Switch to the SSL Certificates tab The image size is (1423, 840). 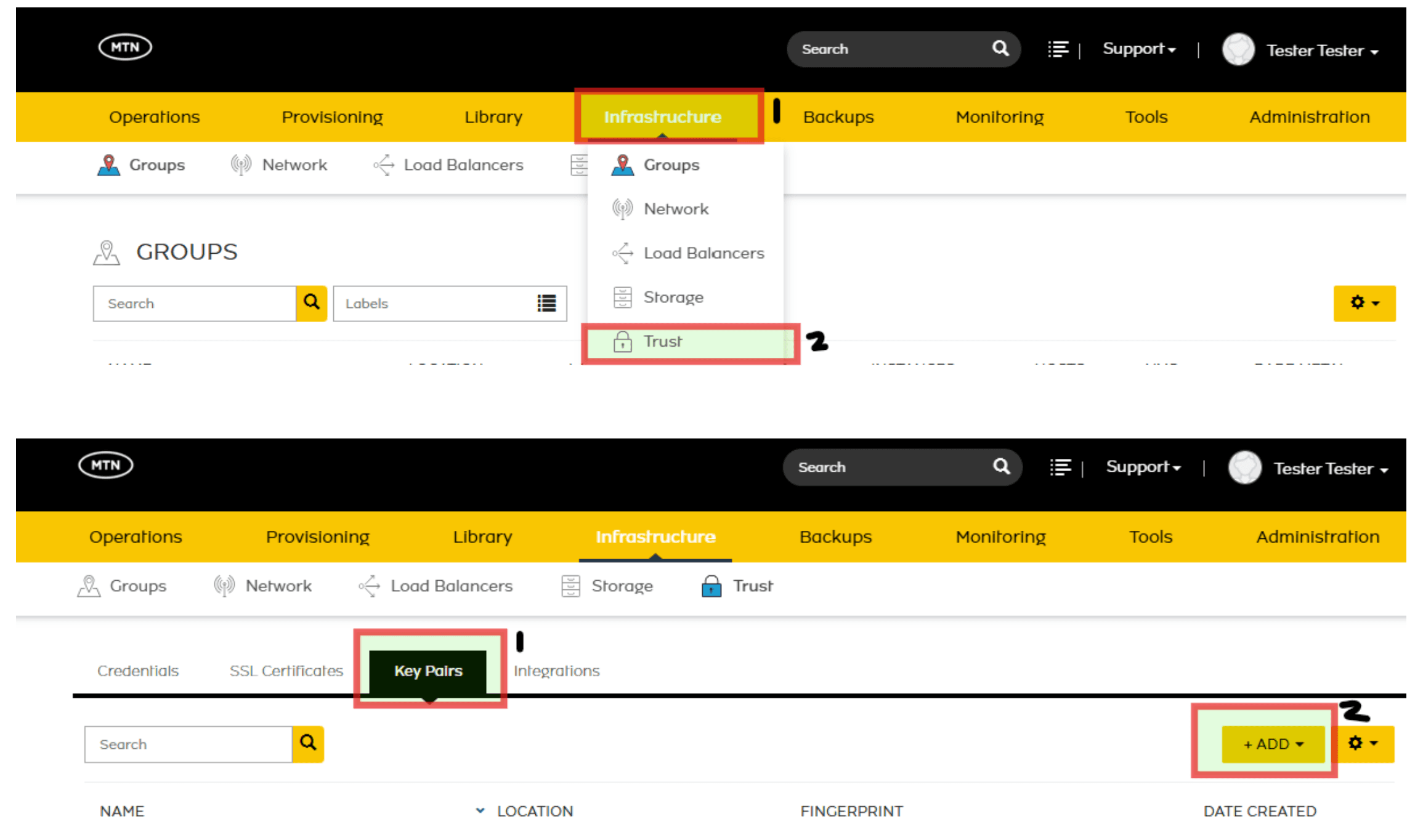(286, 671)
